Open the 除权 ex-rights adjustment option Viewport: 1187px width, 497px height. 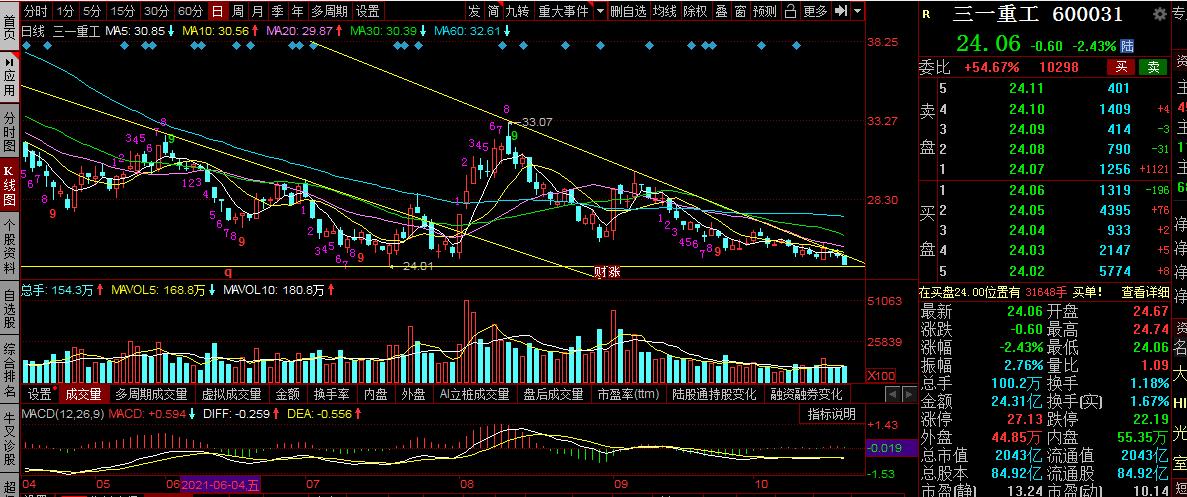695,11
